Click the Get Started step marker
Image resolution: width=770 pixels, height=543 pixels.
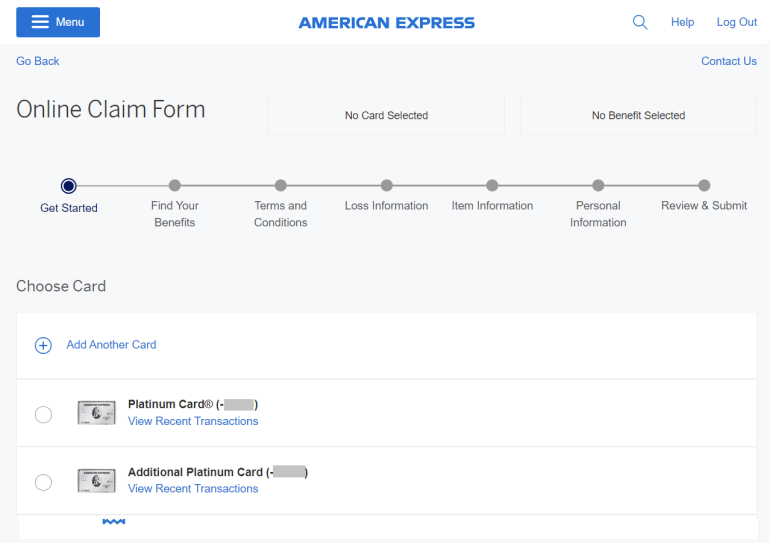[x=68, y=185]
